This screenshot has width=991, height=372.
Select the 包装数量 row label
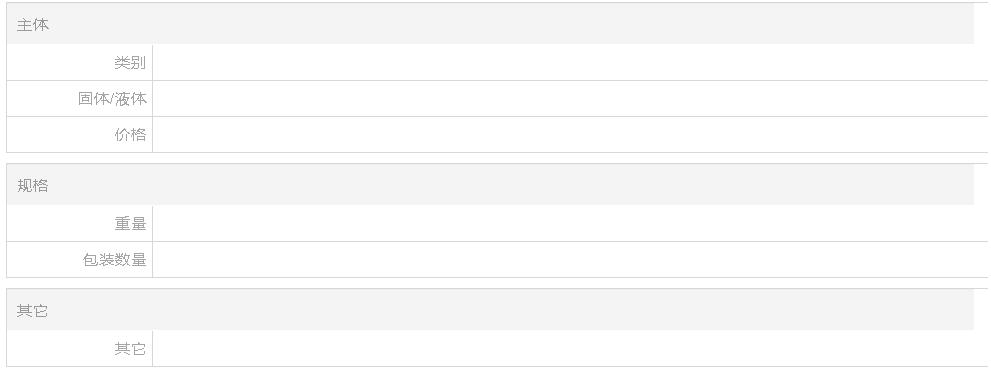point(114,260)
